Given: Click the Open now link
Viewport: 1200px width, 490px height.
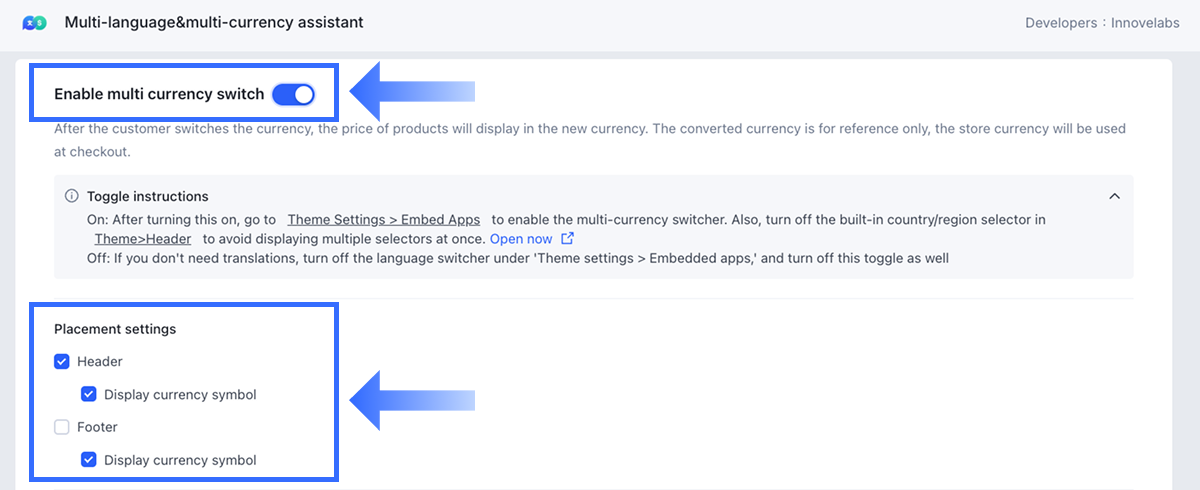Looking at the screenshot, I should (520, 239).
